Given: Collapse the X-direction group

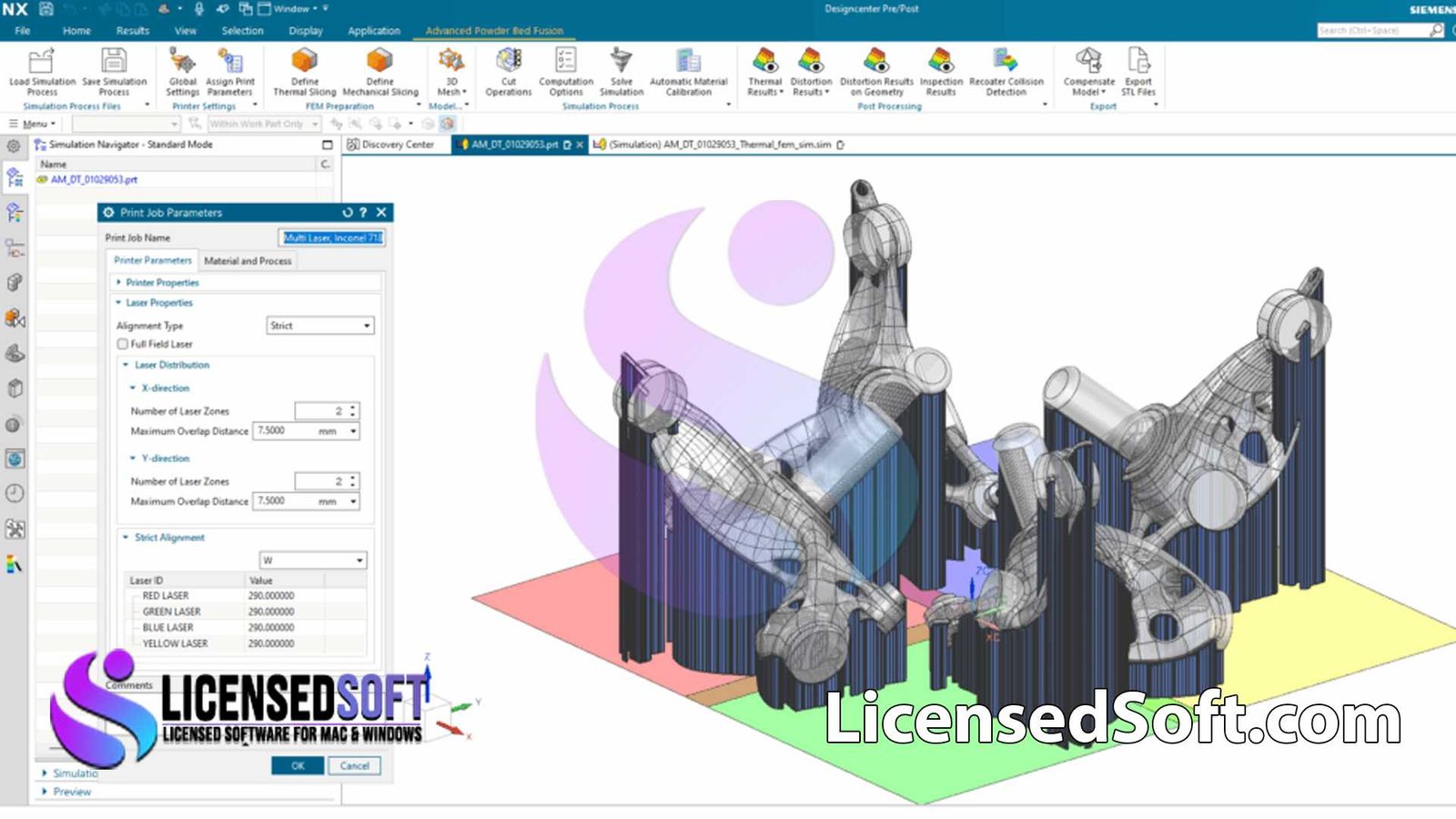Looking at the screenshot, I should [166, 388].
